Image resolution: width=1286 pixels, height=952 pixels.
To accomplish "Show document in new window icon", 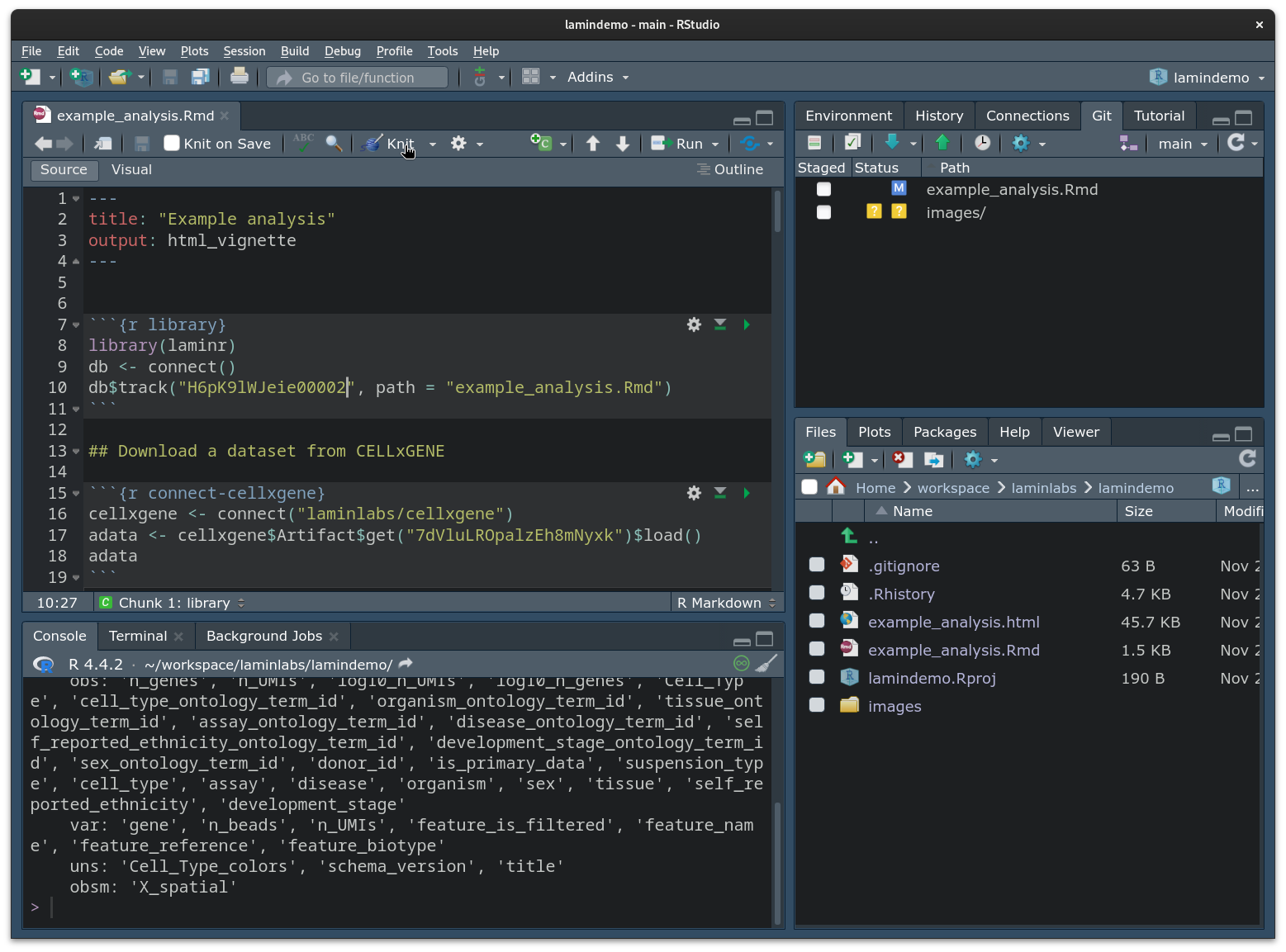I will 103,144.
